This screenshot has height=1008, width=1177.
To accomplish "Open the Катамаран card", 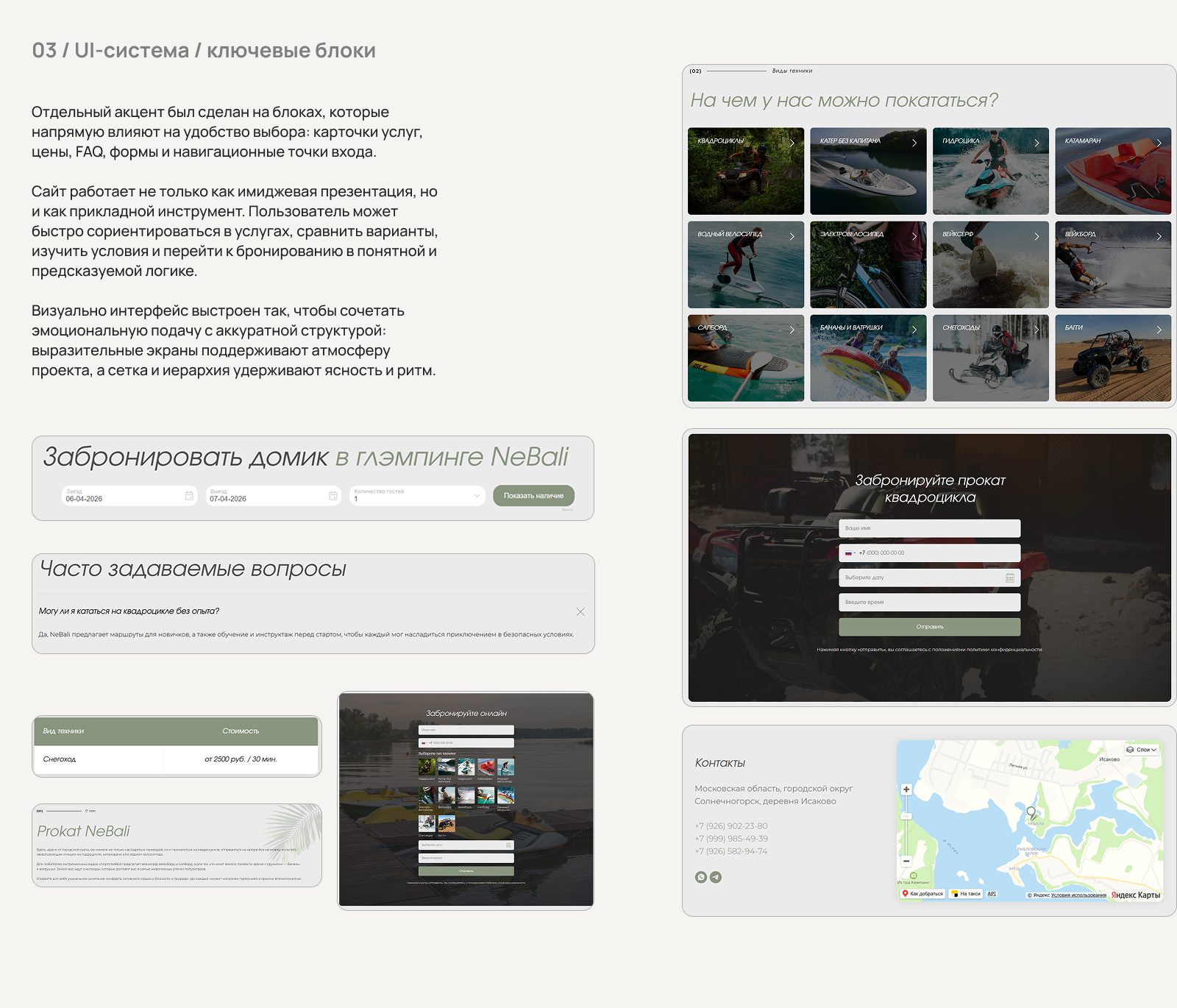I will pos(1113,171).
